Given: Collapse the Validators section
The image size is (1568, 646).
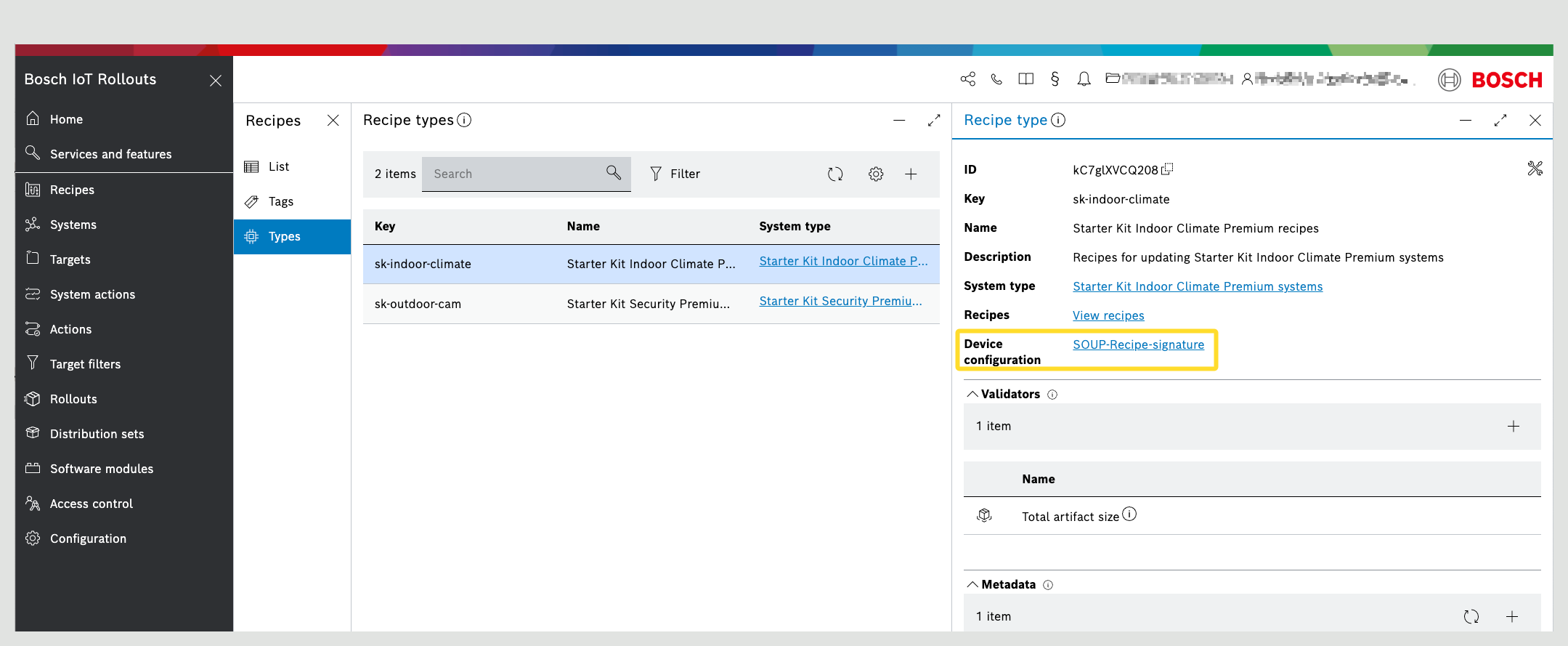Looking at the screenshot, I should point(972,394).
